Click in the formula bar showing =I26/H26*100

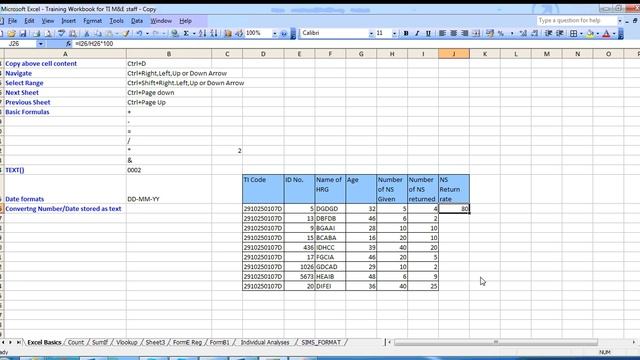[x=355, y=44]
